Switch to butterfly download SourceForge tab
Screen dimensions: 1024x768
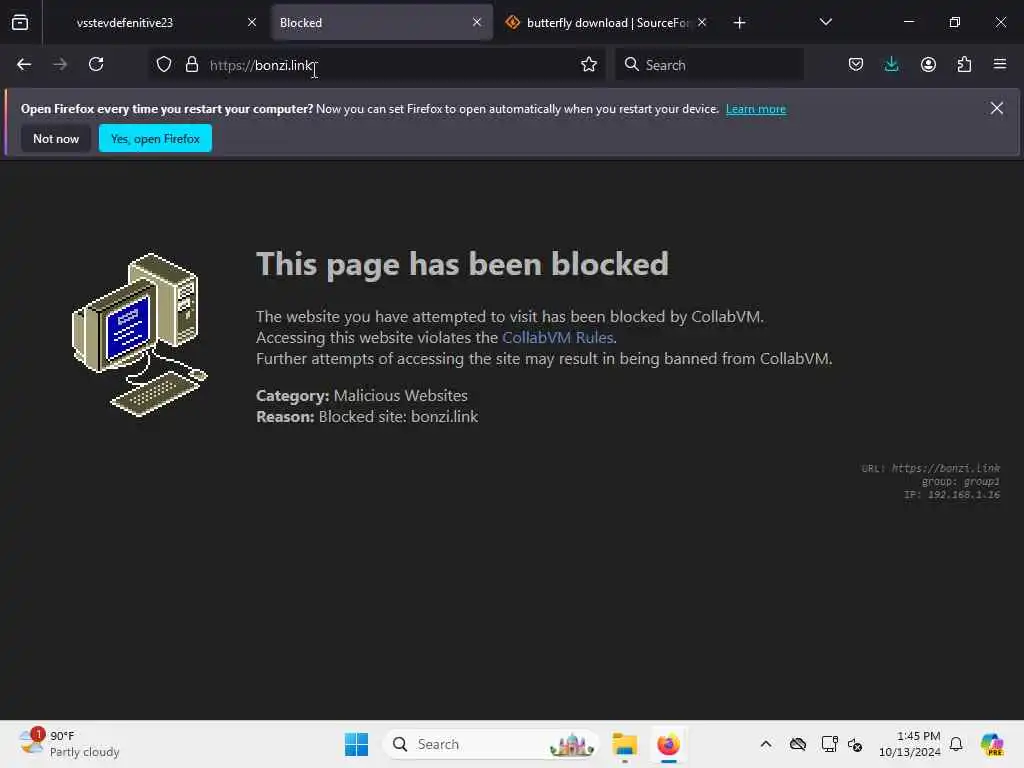coord(607,23)
